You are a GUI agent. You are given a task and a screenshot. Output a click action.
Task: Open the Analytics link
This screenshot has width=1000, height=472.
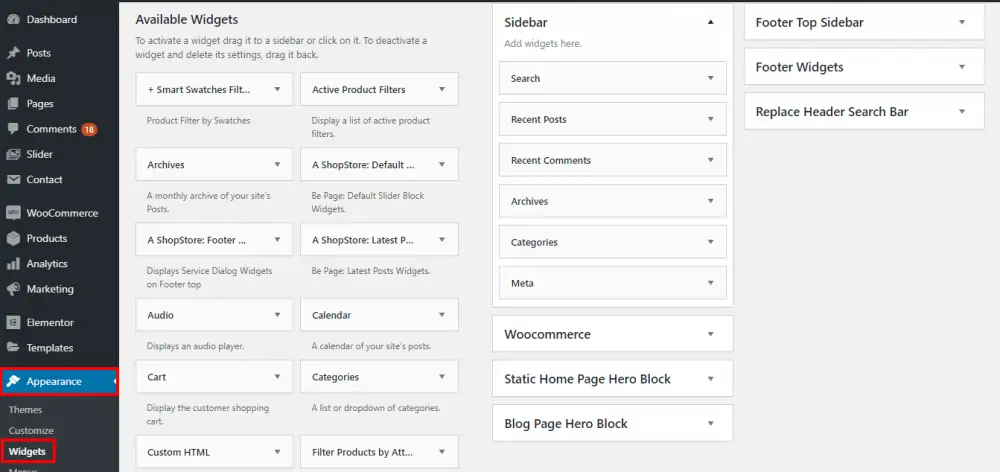point(47,263)
